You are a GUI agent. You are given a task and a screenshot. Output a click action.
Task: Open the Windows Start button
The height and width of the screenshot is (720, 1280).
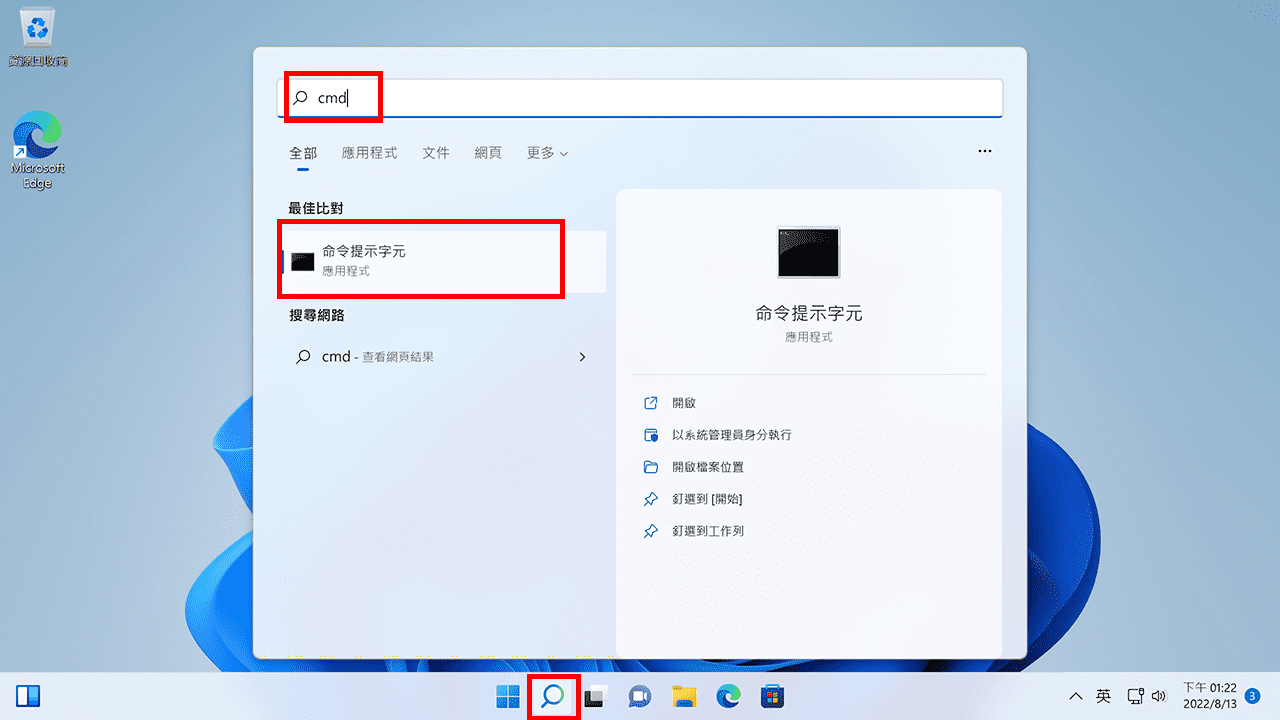coord(508,696)
